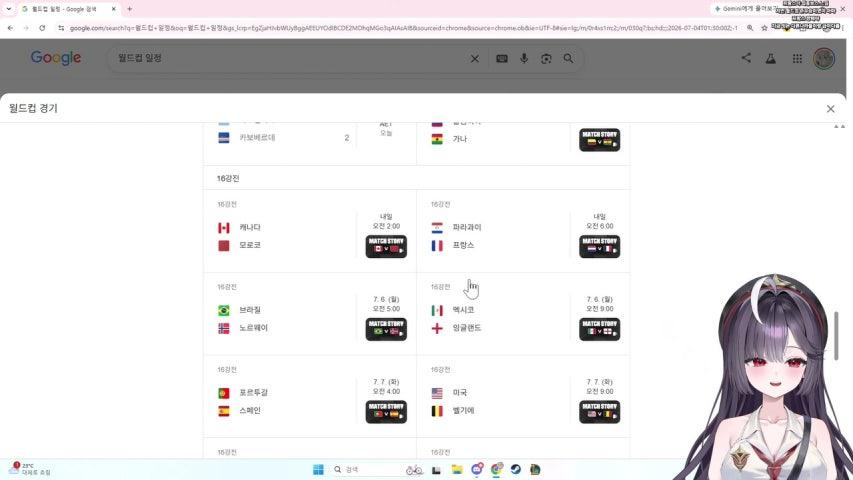Click the England flag icon
Viewport: 853px width, 480px height.
coord(437,328)
